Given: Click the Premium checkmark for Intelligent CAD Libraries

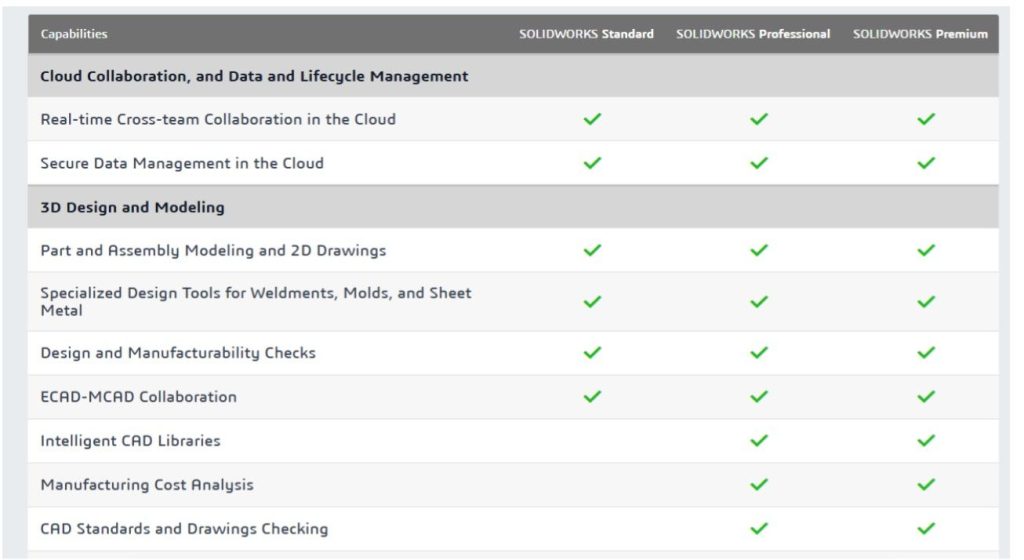Looking at the screenshot, I should 926,441.
